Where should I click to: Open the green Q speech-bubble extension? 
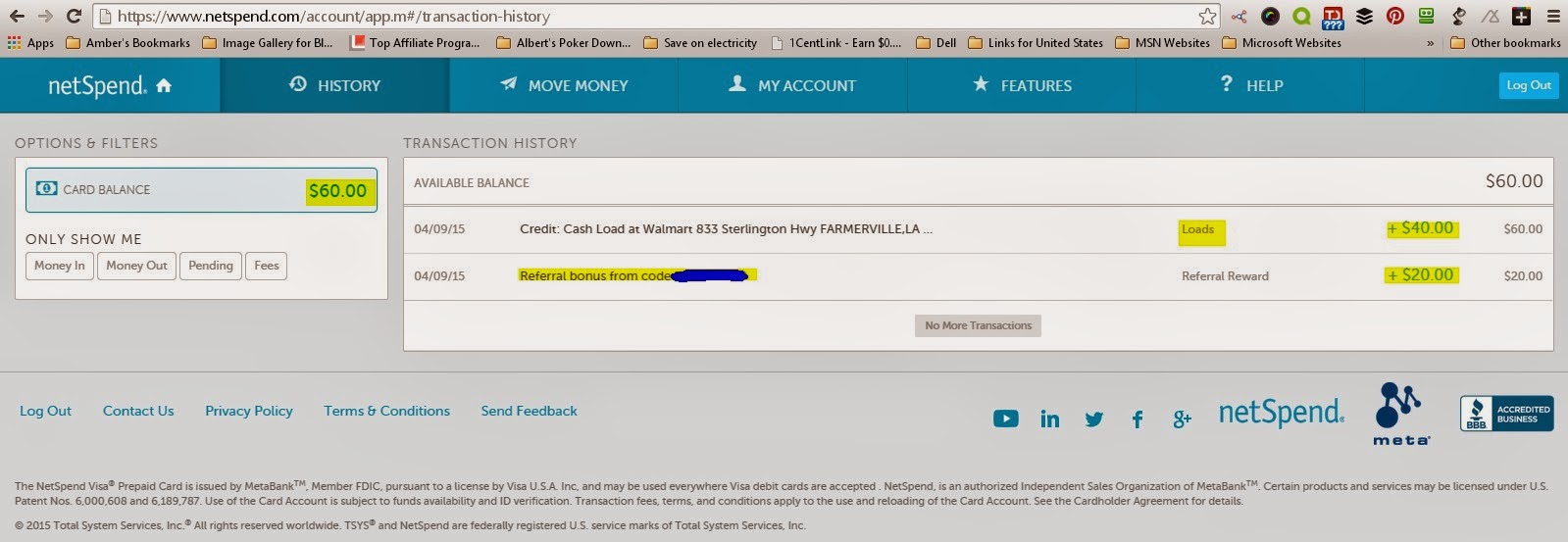pyautogui.click(x=1301, y=16)
